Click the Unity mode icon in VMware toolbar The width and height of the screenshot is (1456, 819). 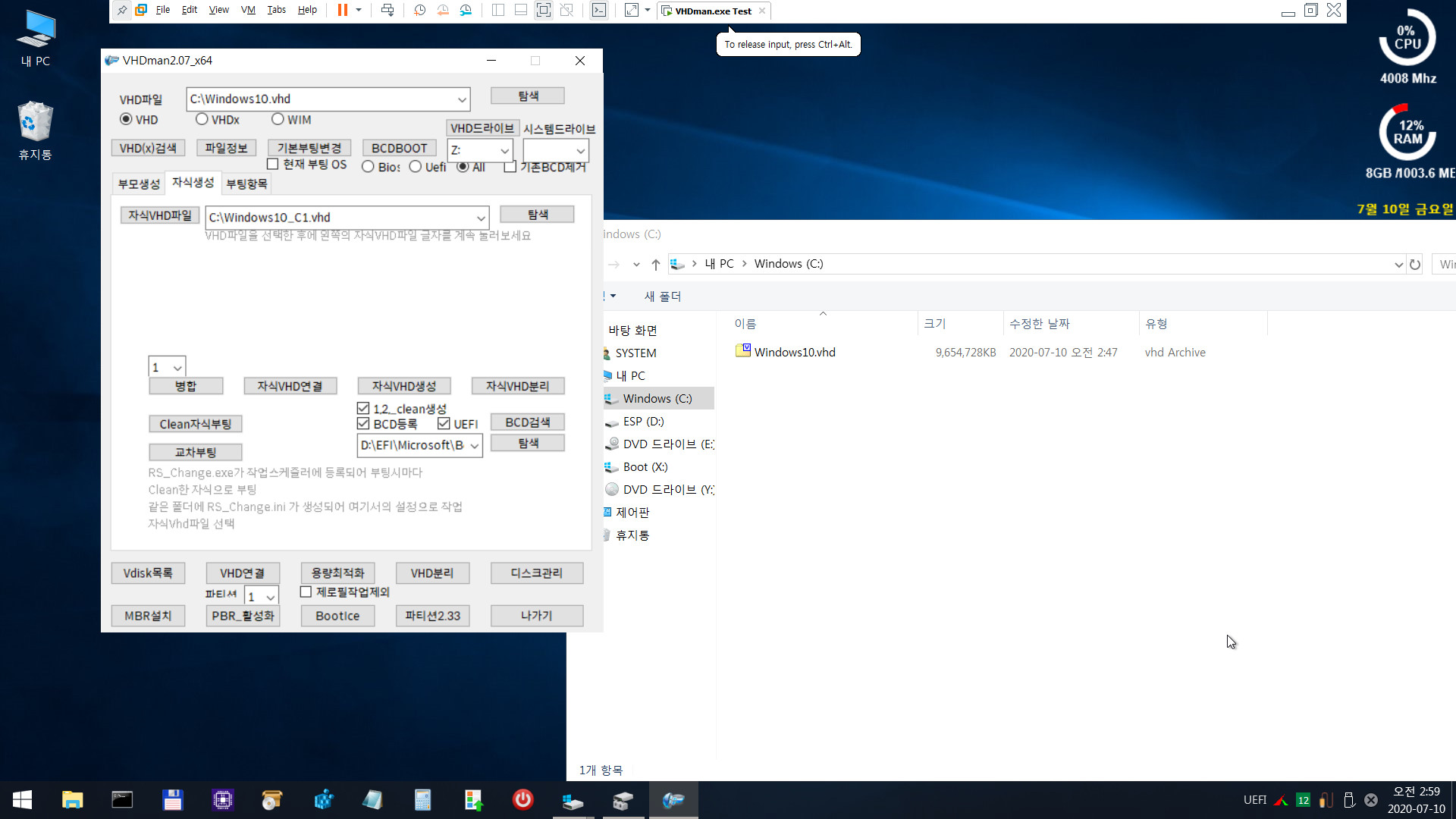(x=566, y=11)
